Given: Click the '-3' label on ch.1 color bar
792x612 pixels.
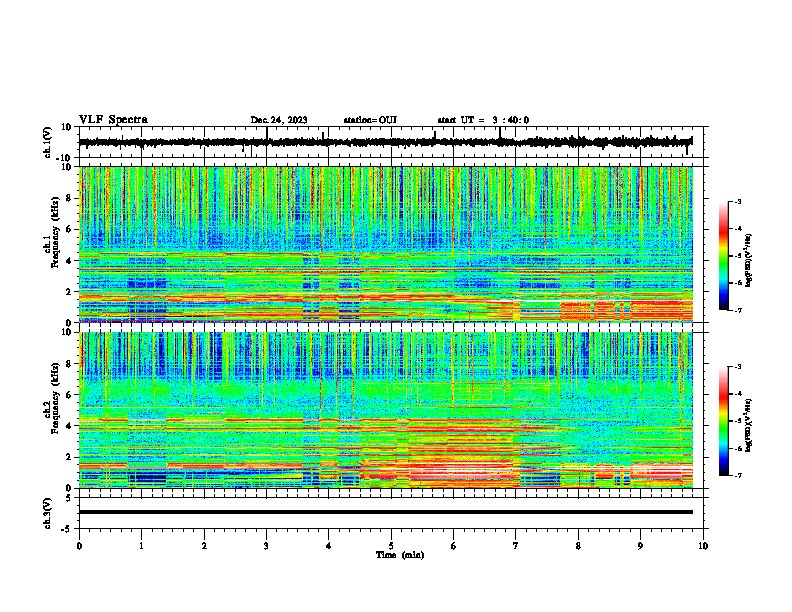Looking at the screenshot, I should (x=737, y=201).
